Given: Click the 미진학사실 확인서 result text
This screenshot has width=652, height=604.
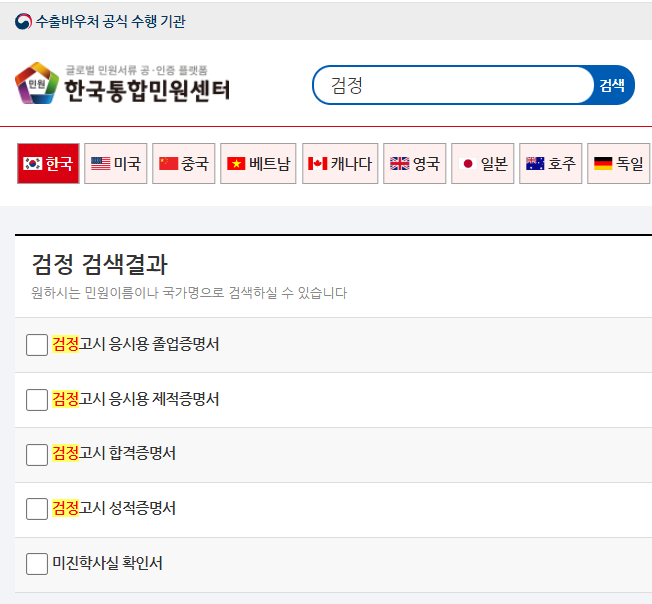Looking at the screenshot, I should [107, 563].
